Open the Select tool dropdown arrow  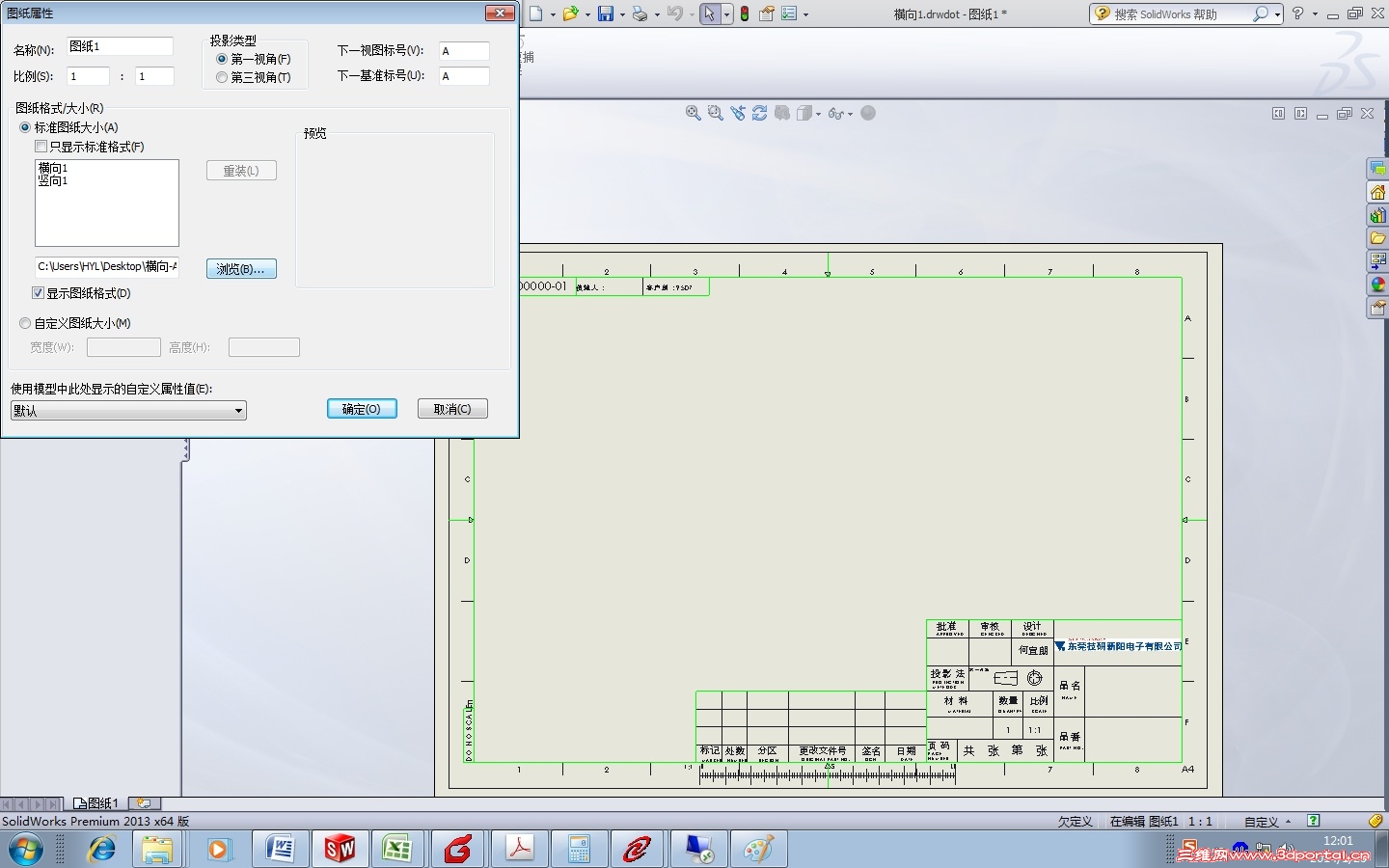pyautogui.click(x=727, y=14)
